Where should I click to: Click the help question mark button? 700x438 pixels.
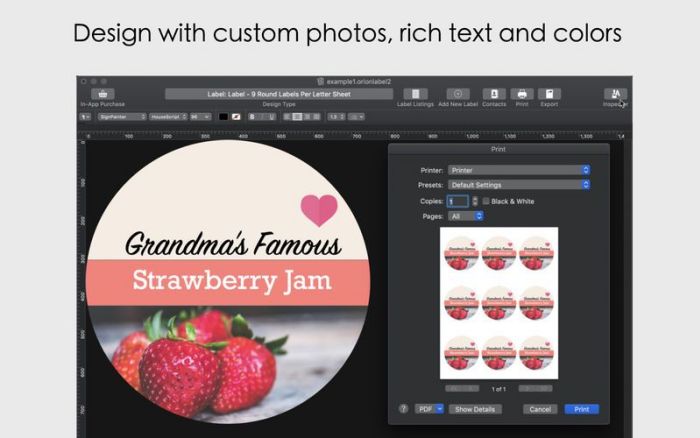(403, 409)
